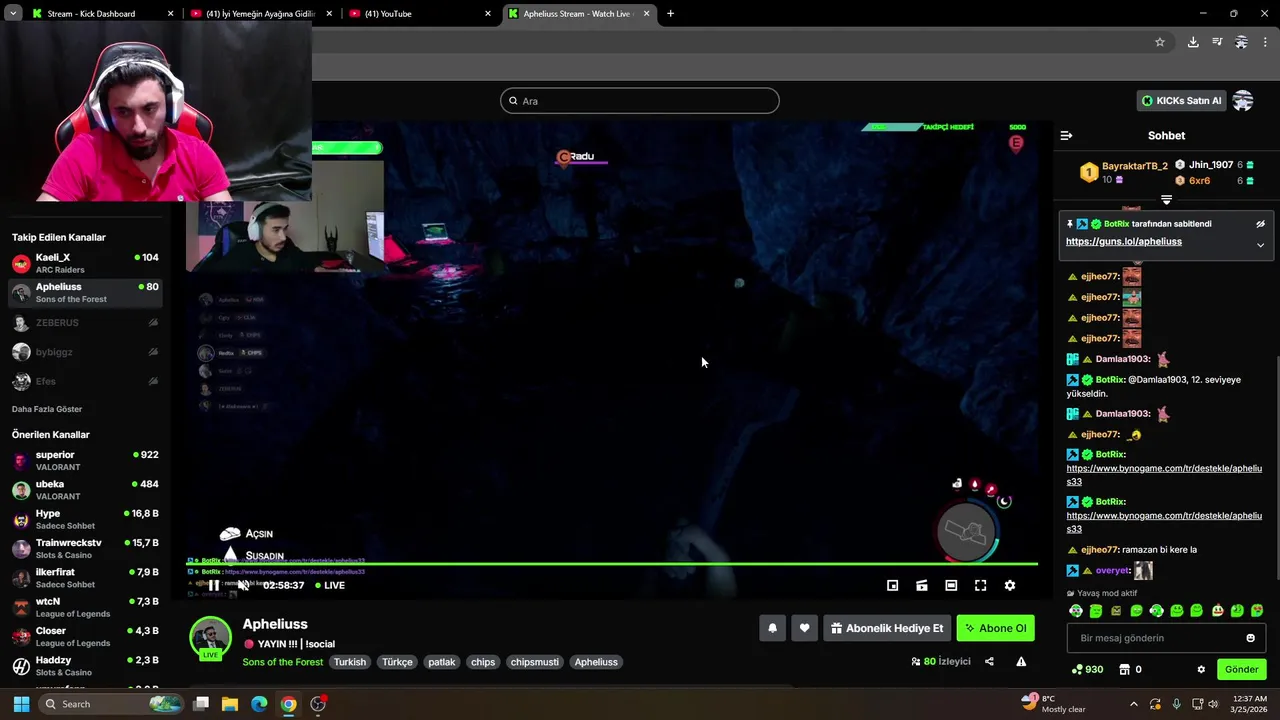Open user profile avatar menu
The height and width of the screenshot is (720, 1280).
[x=1243, y=100]
